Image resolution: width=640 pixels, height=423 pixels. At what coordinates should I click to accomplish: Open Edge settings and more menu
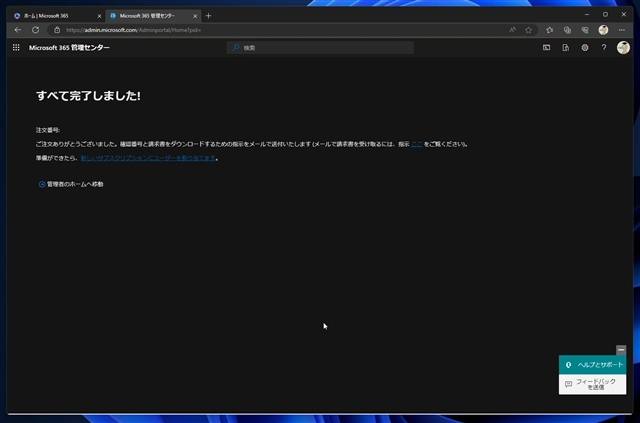[x=622, y=30]
